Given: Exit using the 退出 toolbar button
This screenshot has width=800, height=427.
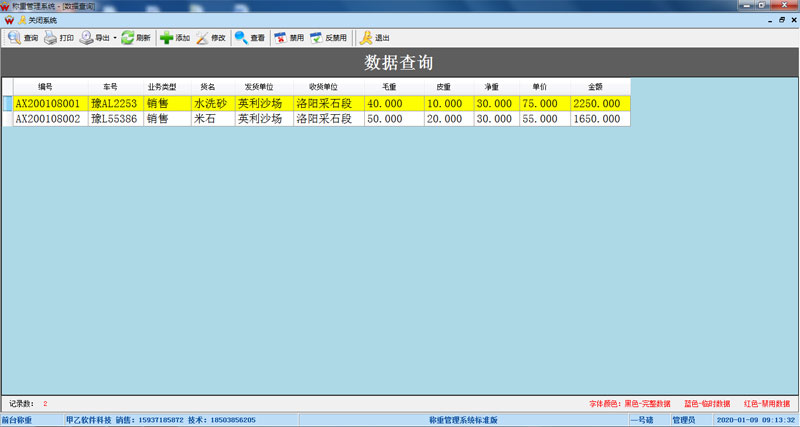Looking at the screenshot, I should (x=374, y=38).
